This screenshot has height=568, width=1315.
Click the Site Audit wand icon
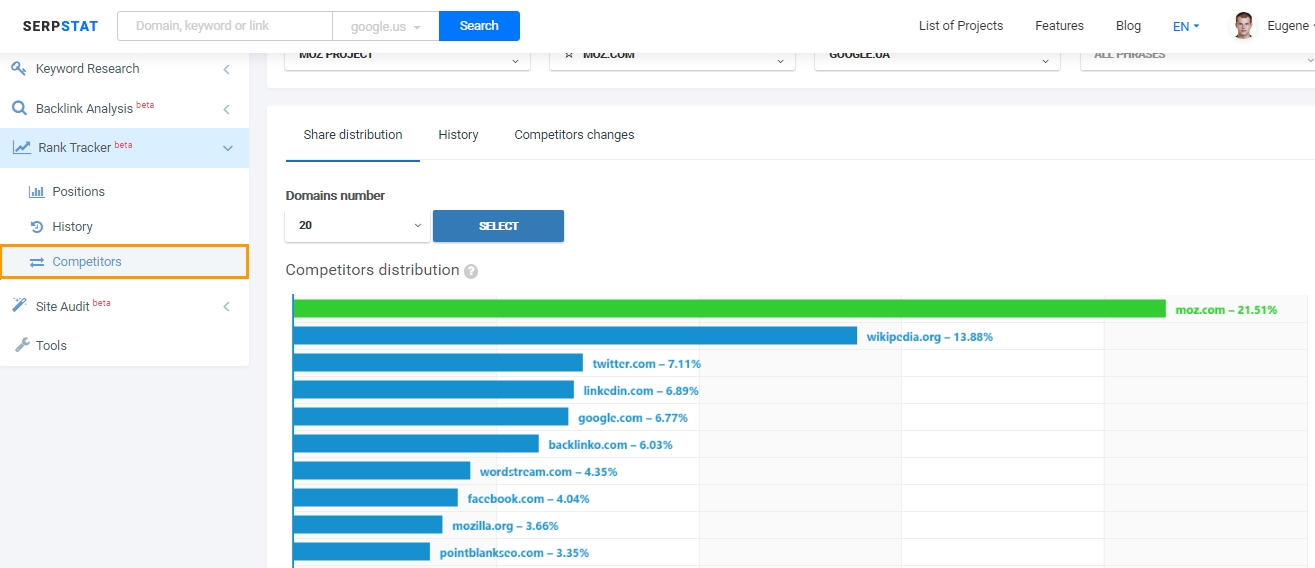tap(19, 305)
